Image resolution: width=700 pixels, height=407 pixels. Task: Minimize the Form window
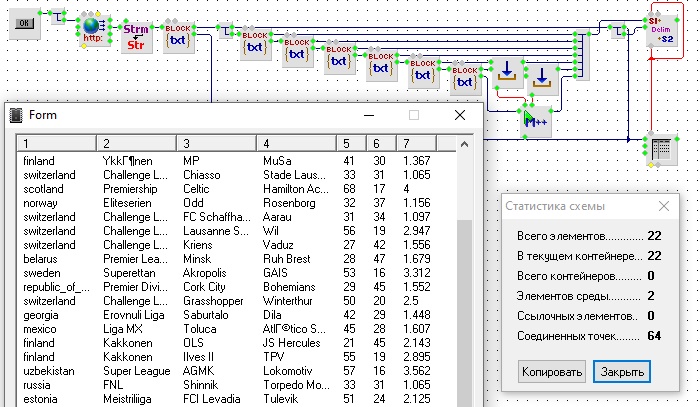click(x=369, y=116)
